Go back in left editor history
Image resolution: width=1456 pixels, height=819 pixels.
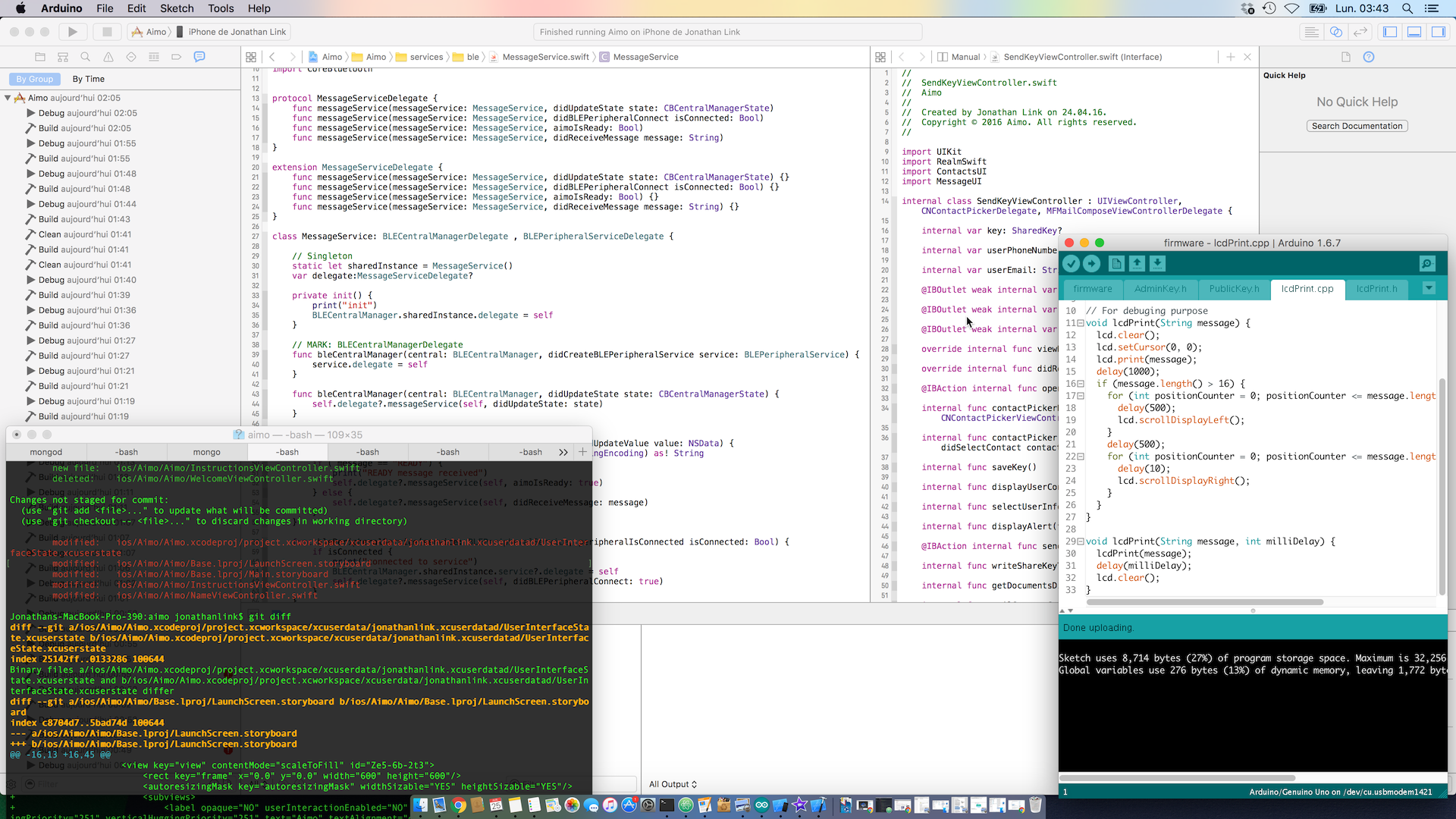pos(272,57)
